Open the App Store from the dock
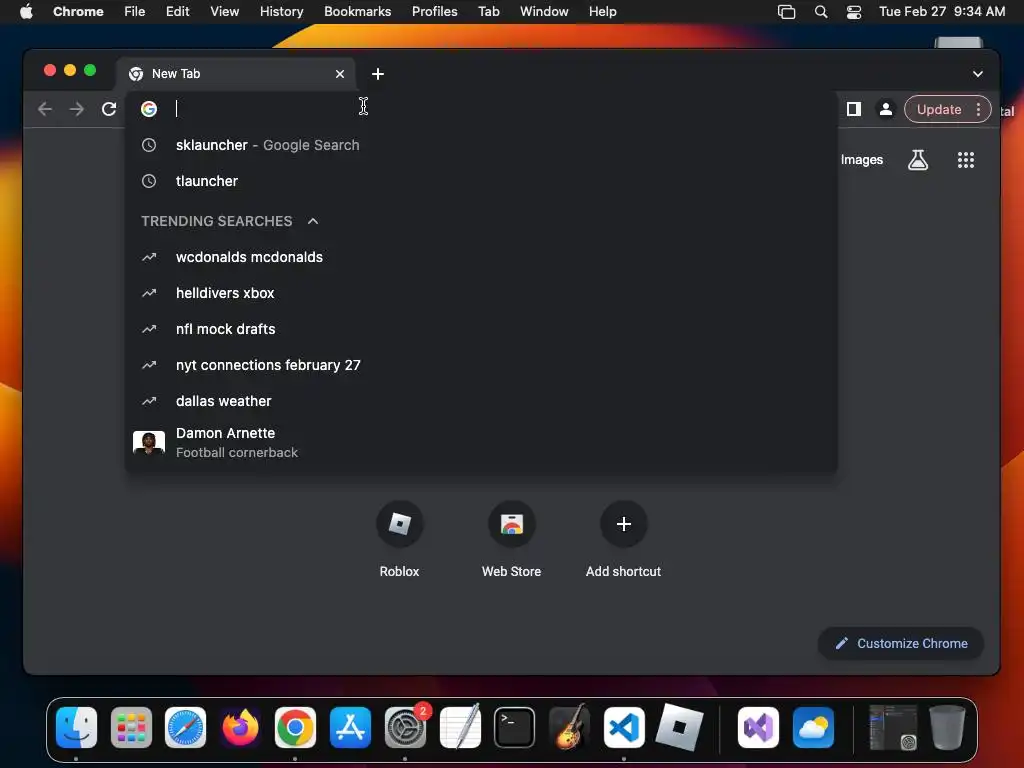 point(350,728)
